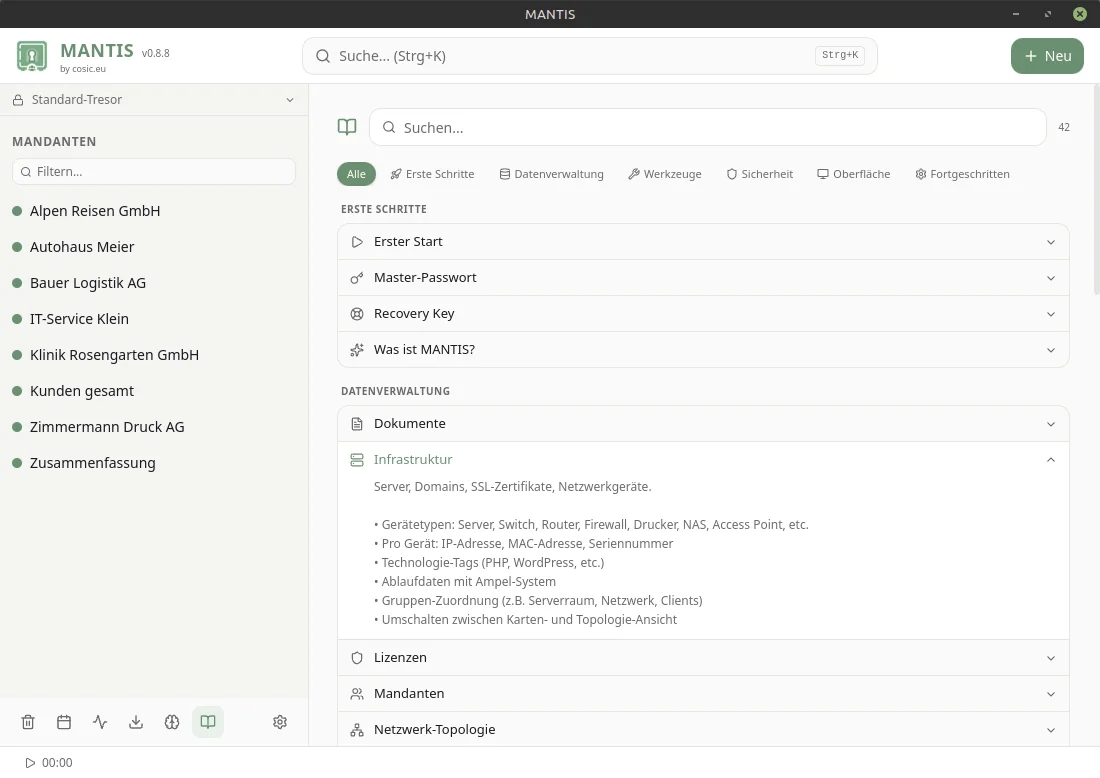The width and height of the screenshot is (1100, 778).
Task: Click the by cosic.eu text
Action: coord(83,69)
